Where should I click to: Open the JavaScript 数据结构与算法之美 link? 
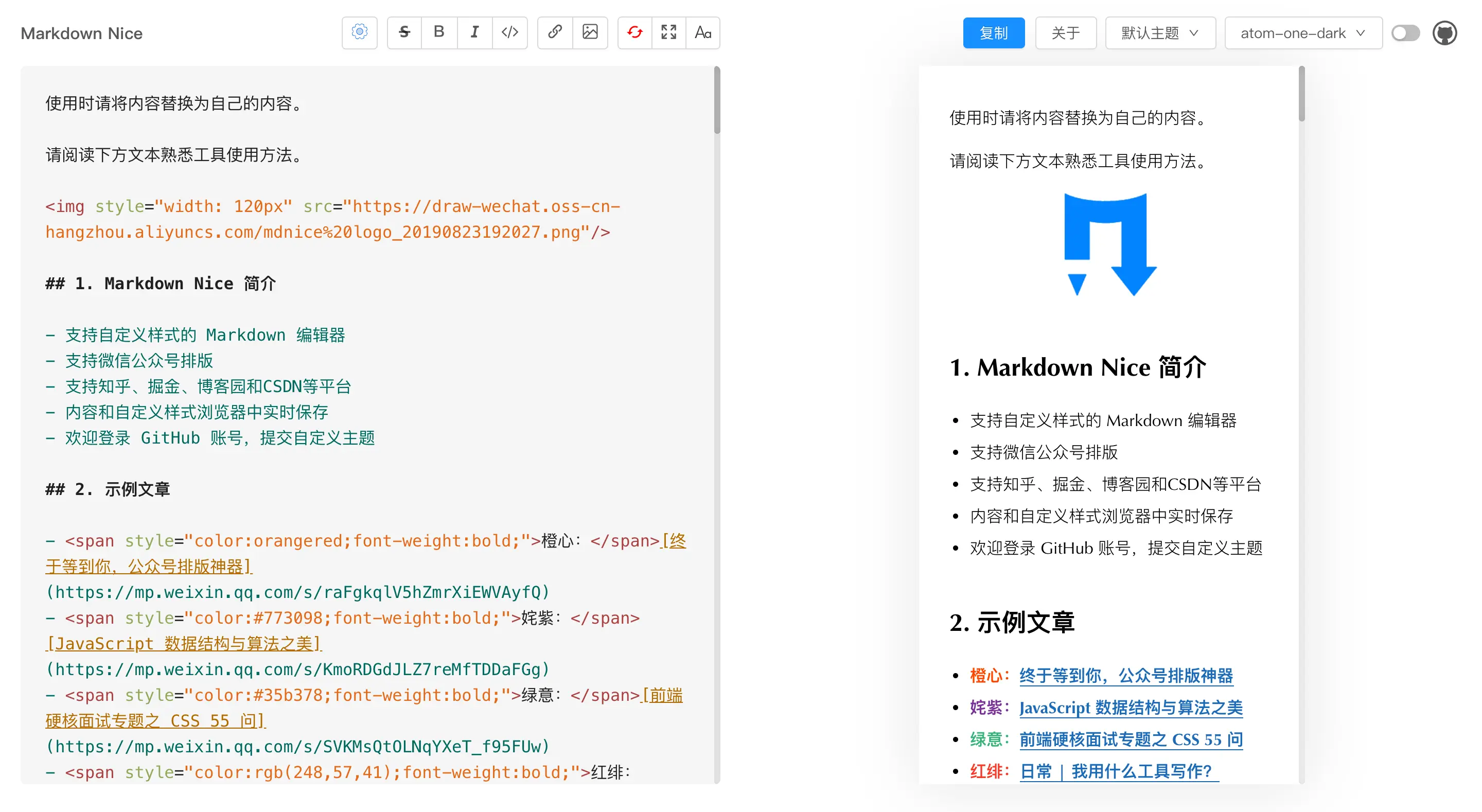tap(1131, 707)
